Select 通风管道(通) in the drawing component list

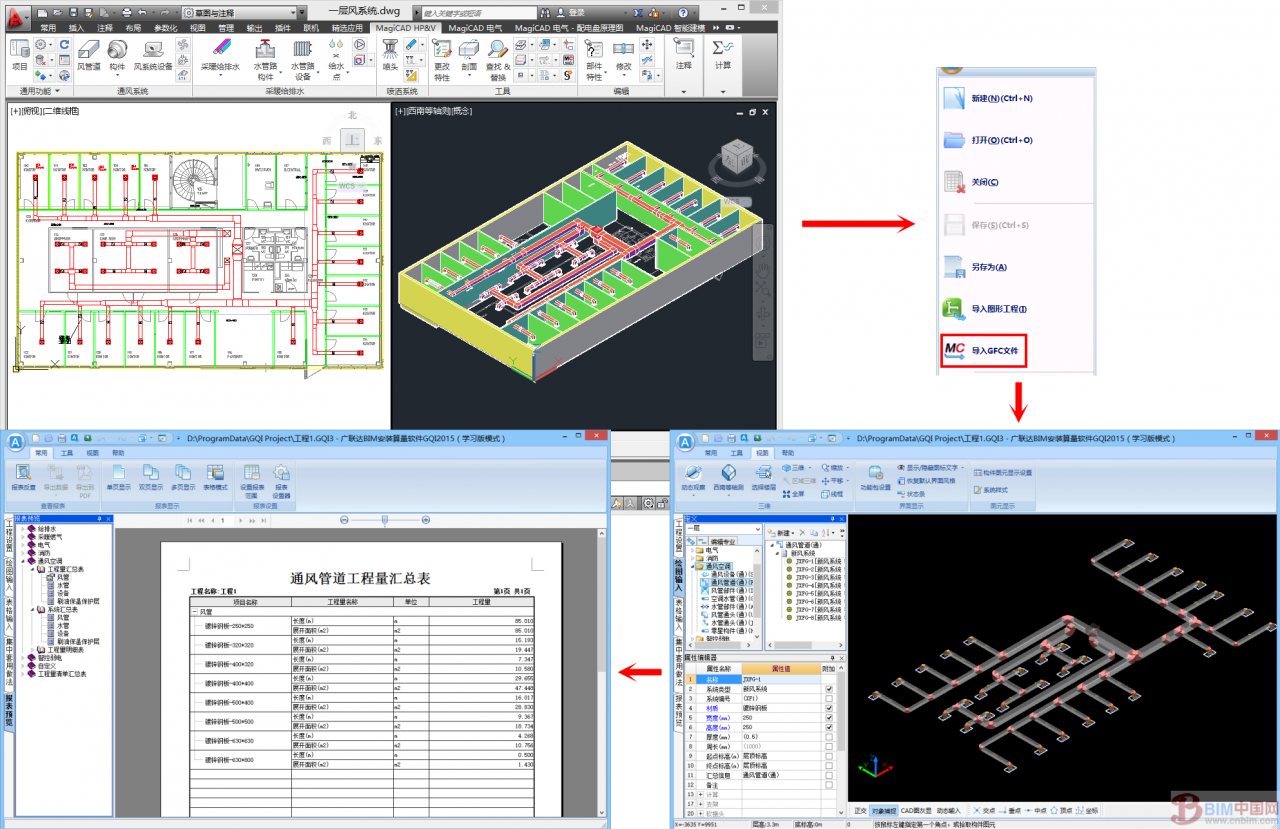(x=726, y=583)
